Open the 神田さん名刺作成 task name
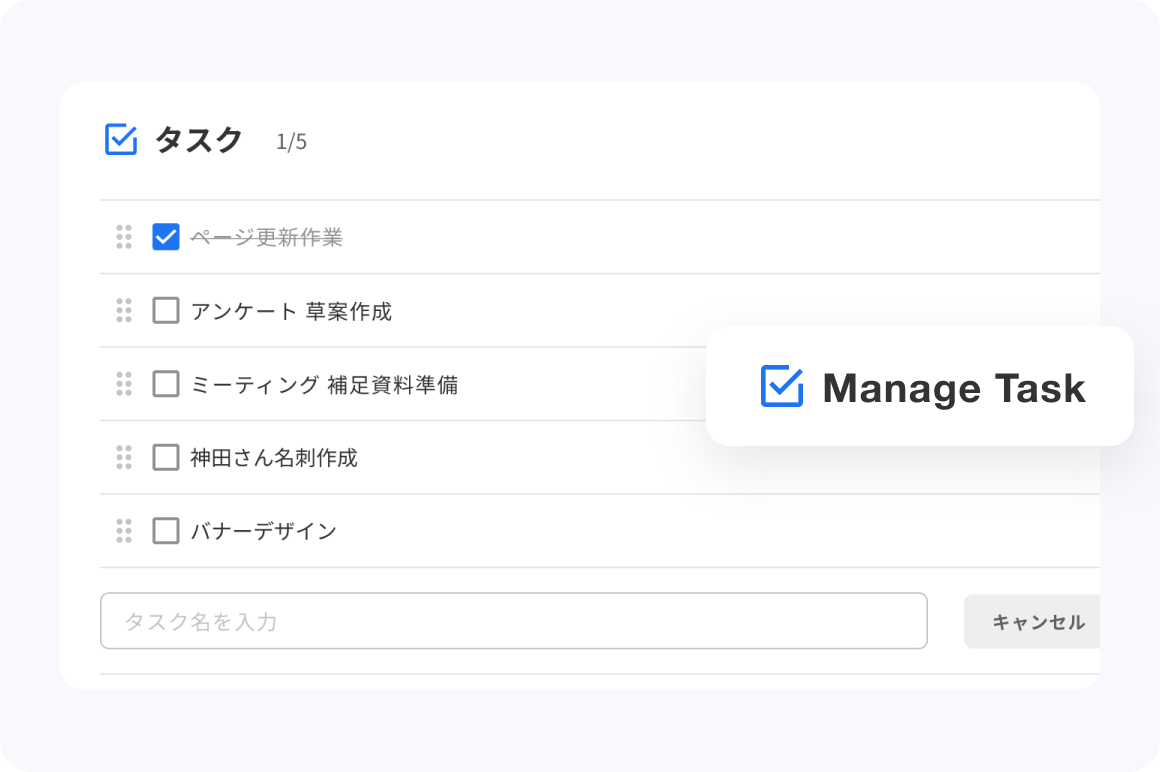Viewport: 1160px width, 772px height. point(274,458)
